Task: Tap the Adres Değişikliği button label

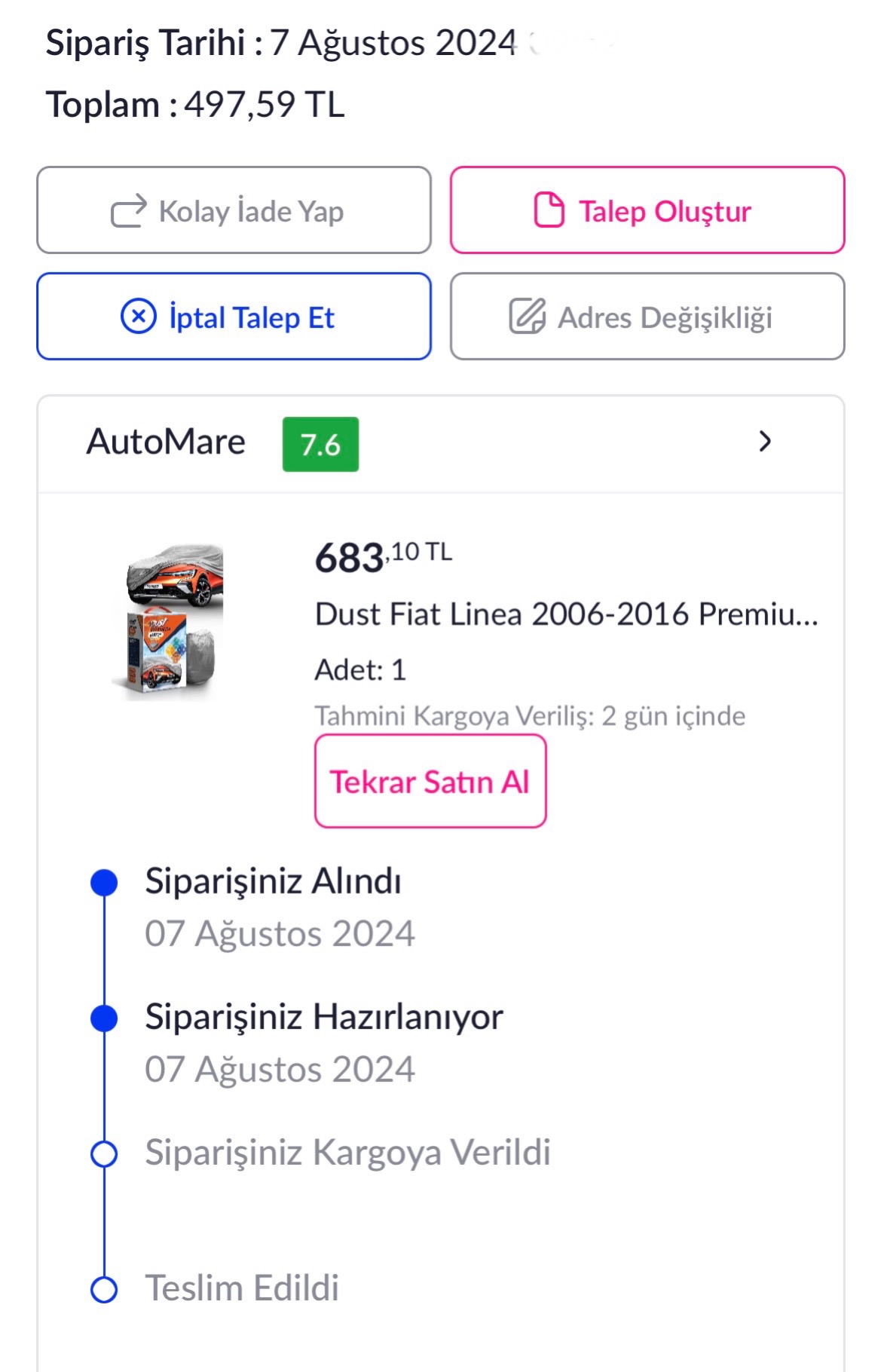Action: tap(665, 318)
